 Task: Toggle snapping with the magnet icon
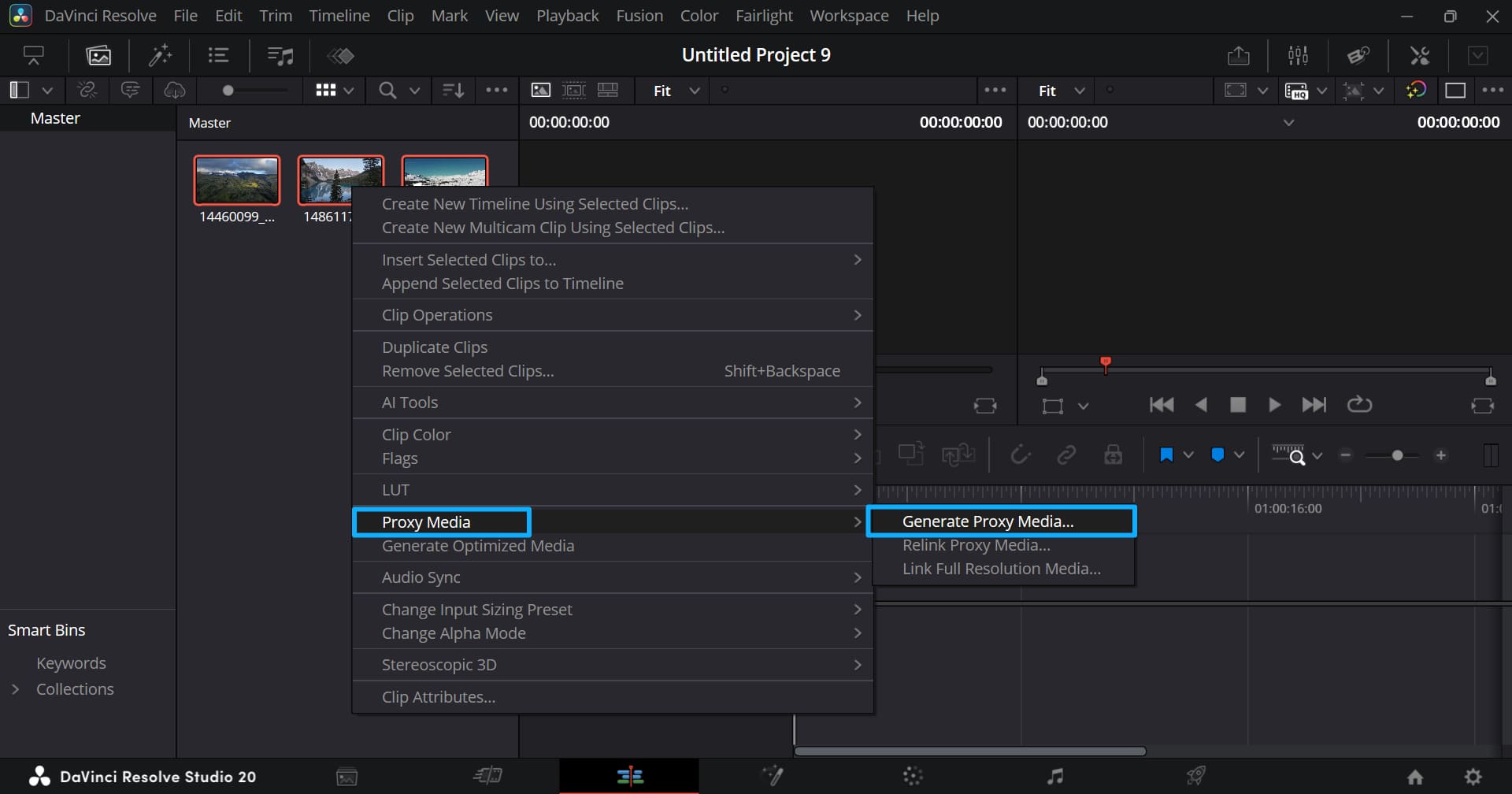1020,455
